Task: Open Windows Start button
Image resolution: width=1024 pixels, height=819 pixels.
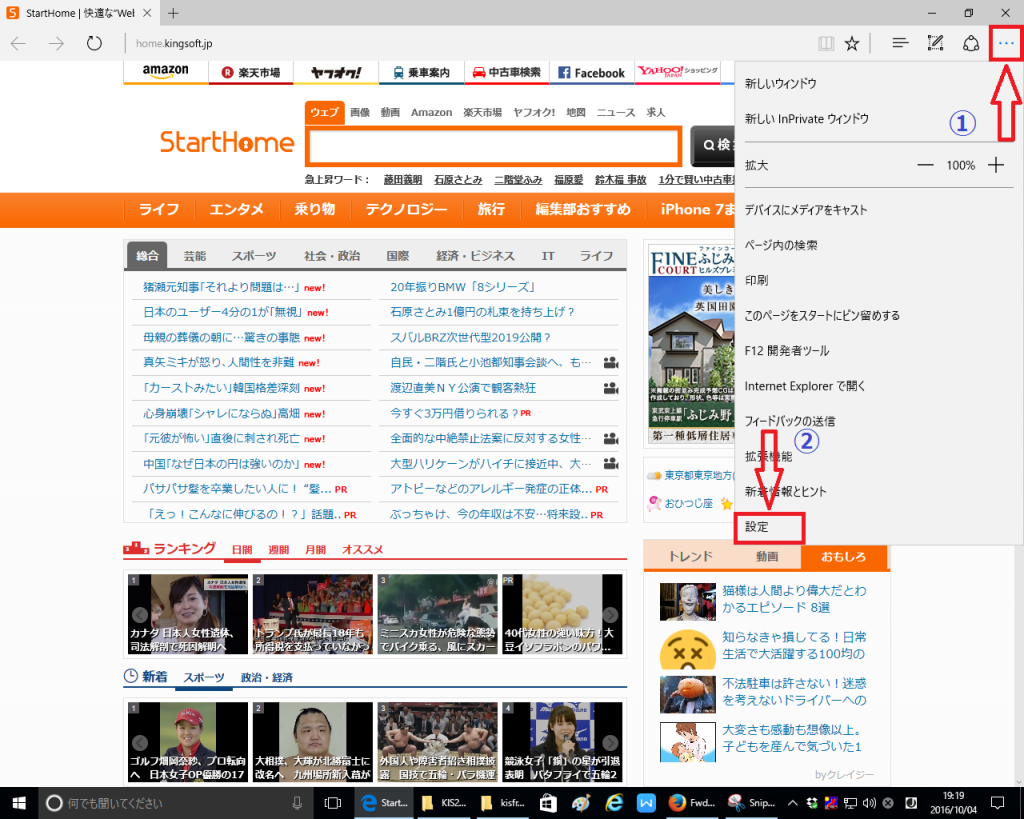Action: [x=18, y=803]
